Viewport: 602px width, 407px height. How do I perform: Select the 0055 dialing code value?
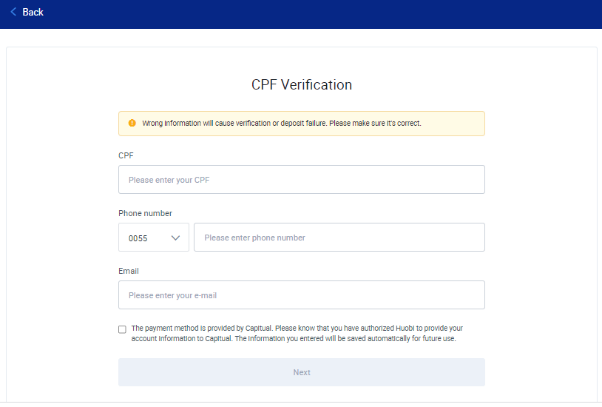click(138, 238)
